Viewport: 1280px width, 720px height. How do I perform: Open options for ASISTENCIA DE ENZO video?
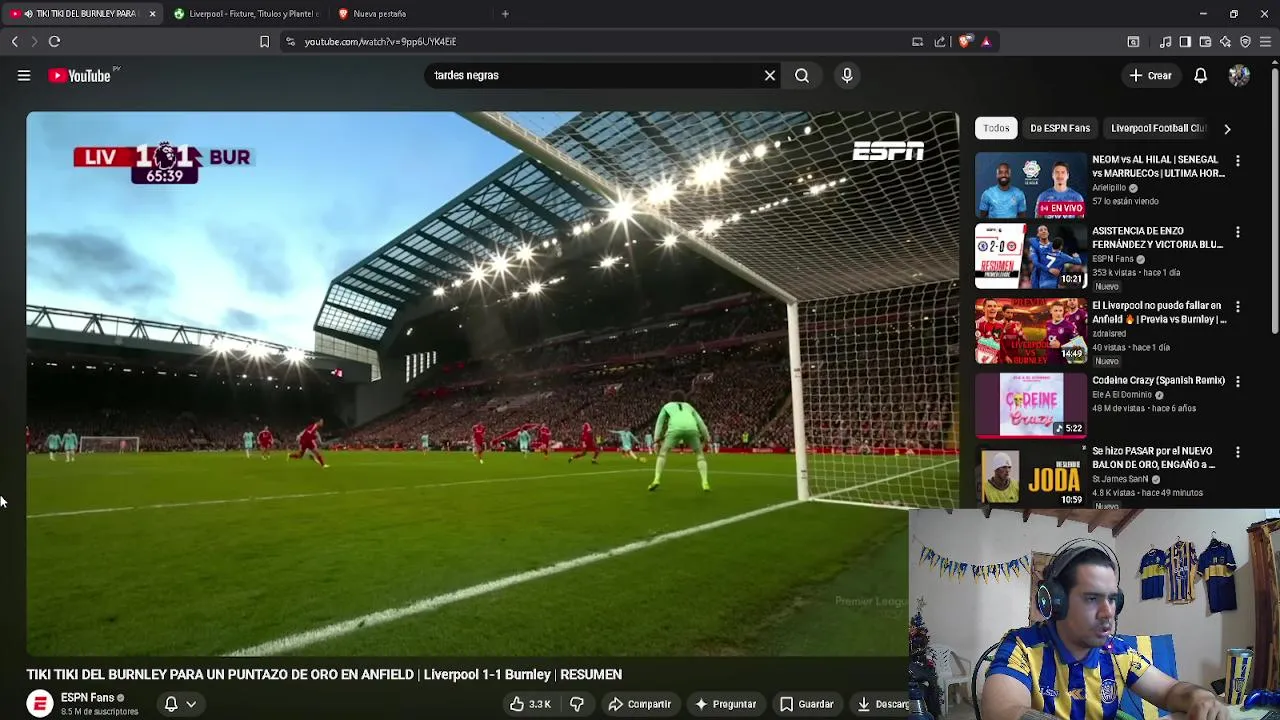(x=1238, y=232)
